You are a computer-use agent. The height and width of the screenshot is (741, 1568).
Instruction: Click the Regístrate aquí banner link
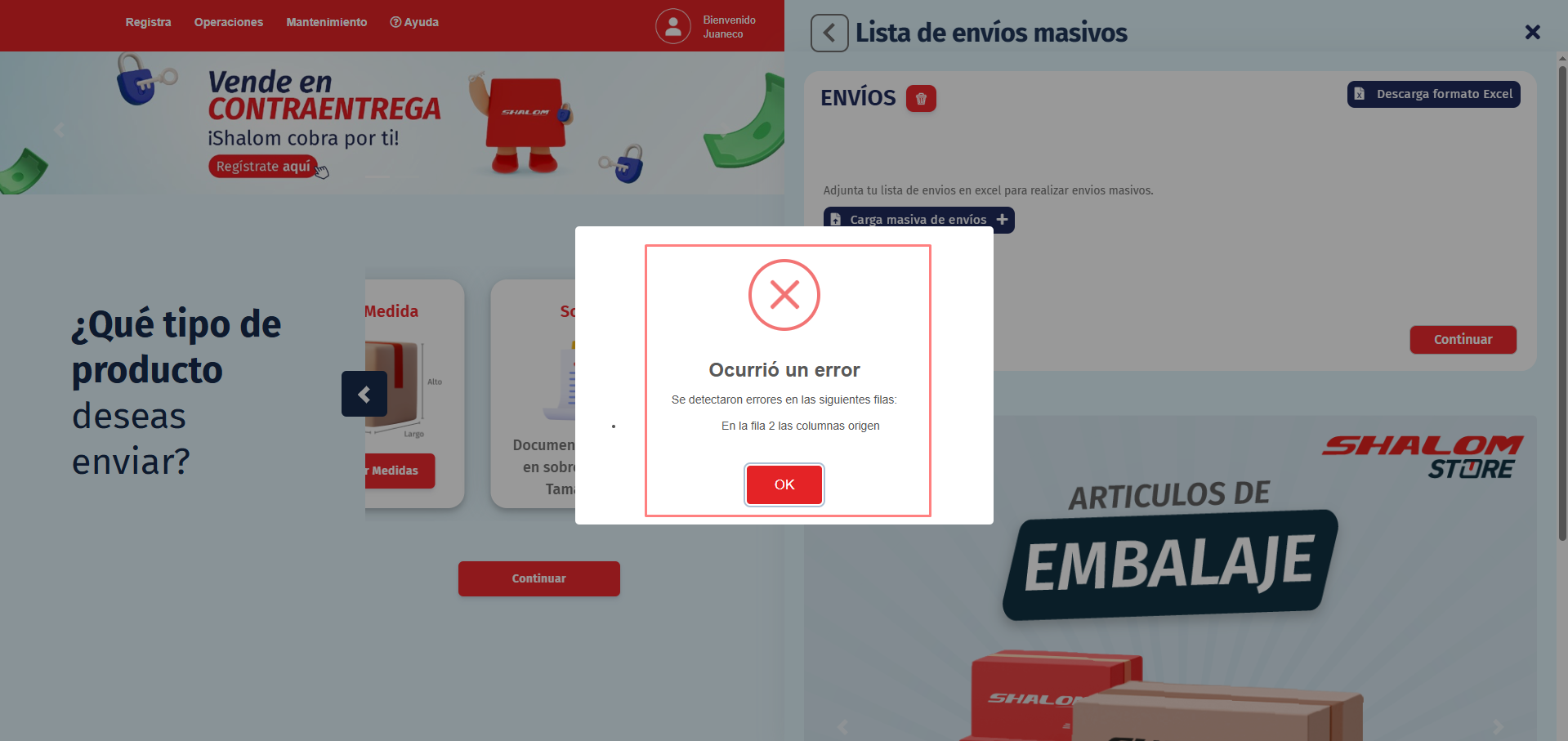[x=263, y=167]
